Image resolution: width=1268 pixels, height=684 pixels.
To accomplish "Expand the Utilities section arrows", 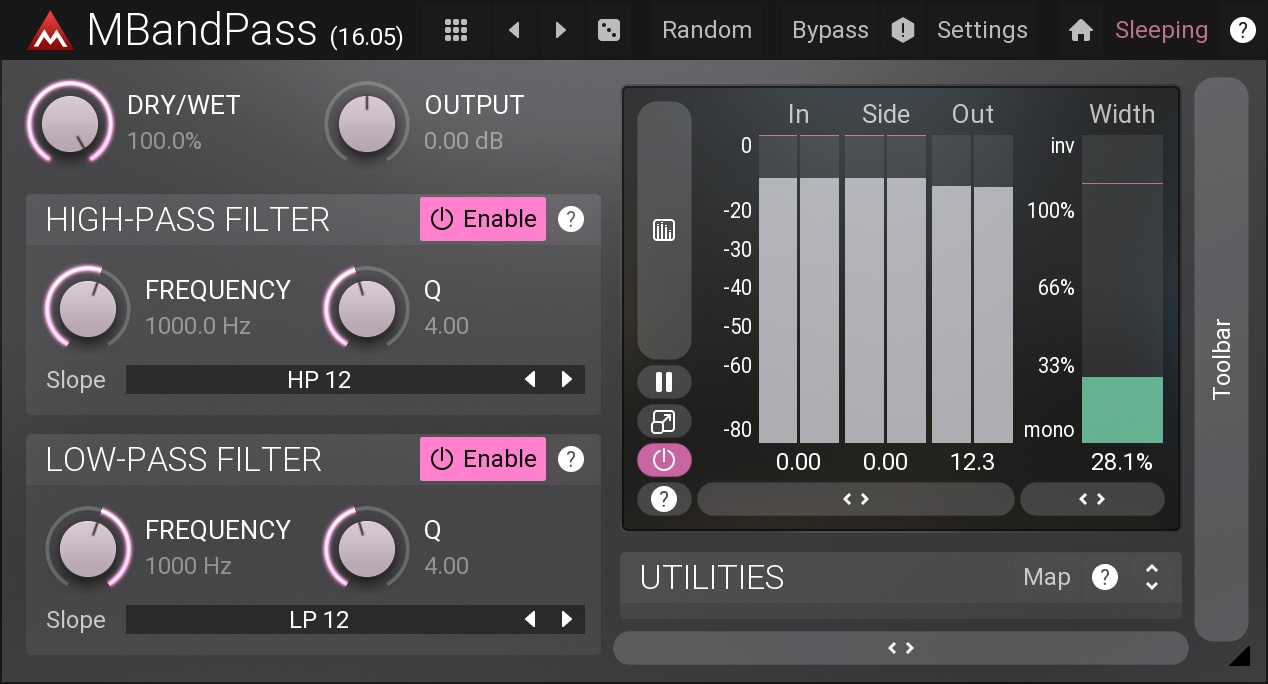I will coord(1152,577).
